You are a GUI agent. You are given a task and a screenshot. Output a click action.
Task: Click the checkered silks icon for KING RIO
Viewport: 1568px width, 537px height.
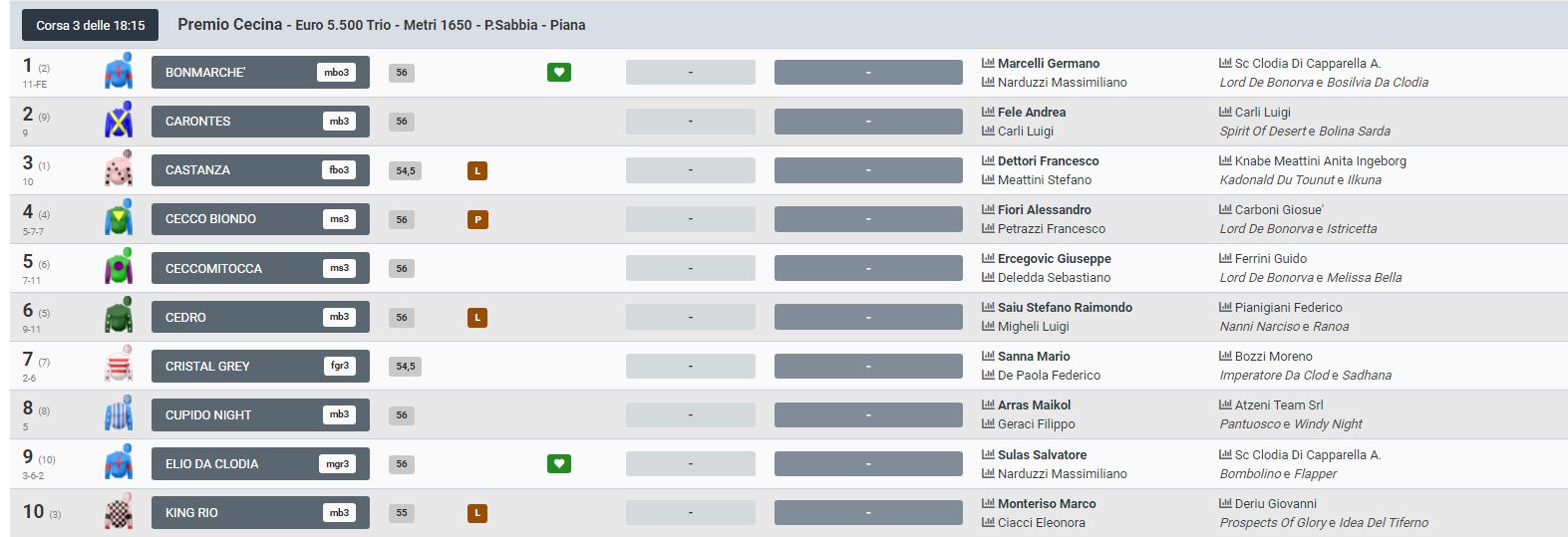point(119,512)
